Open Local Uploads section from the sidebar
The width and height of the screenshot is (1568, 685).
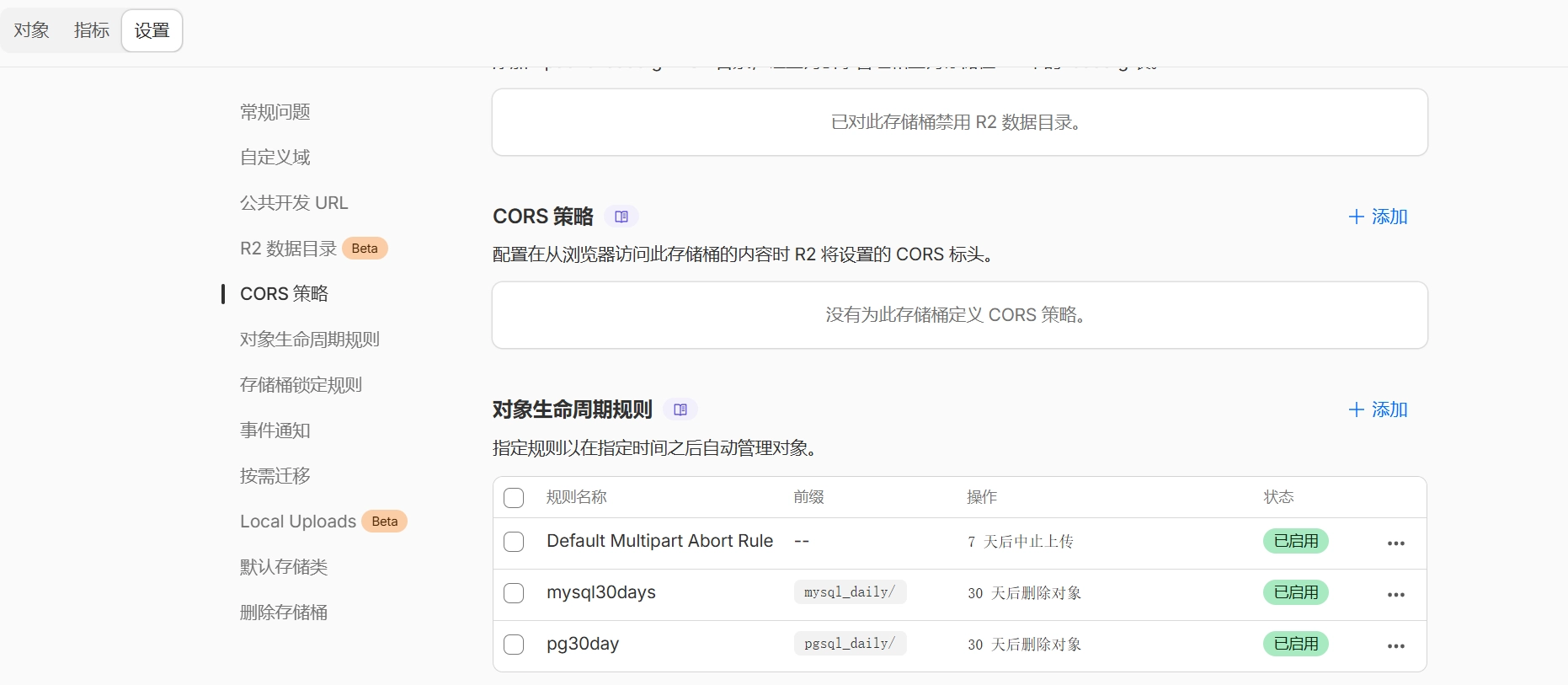298,522
